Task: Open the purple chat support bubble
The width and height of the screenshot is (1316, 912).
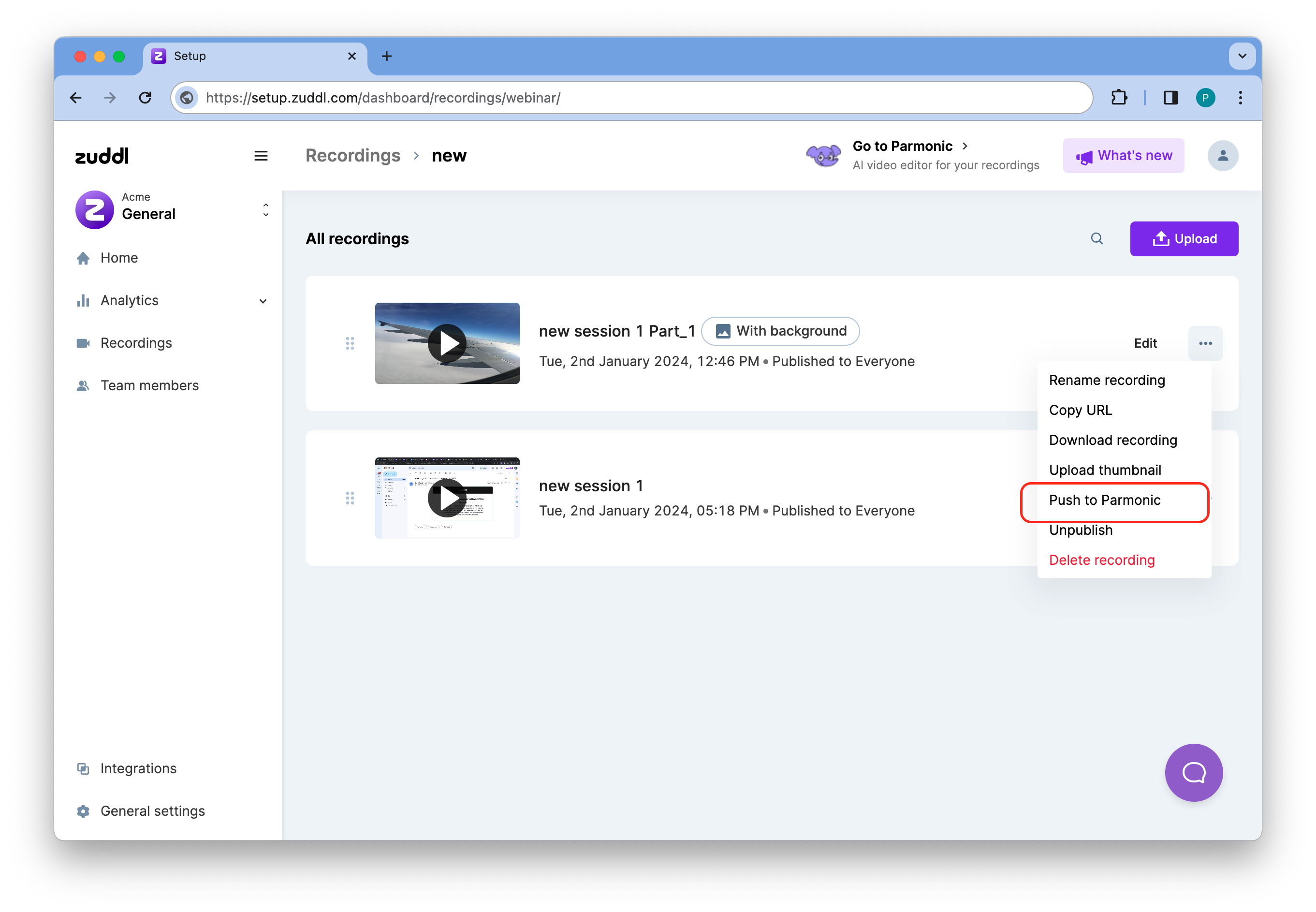Action: (1193, 772)
